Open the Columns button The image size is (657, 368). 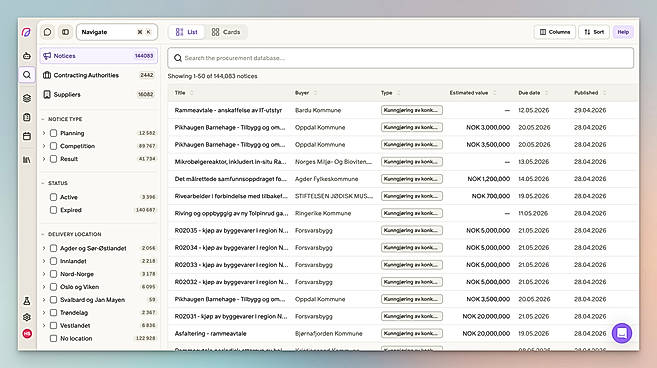pos(554,32)
